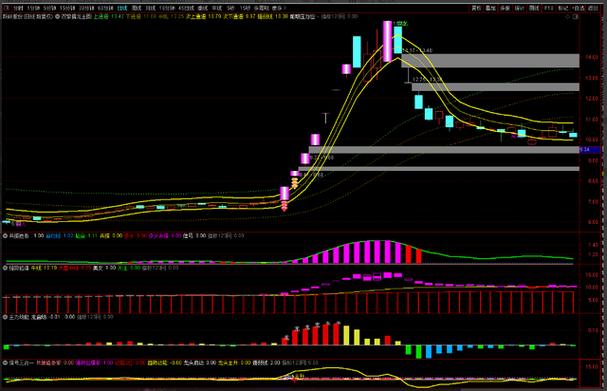Viewport: 607px width, 391px height.
Task: Click the blue current price tag on price axis
Action: pos(590,149)
